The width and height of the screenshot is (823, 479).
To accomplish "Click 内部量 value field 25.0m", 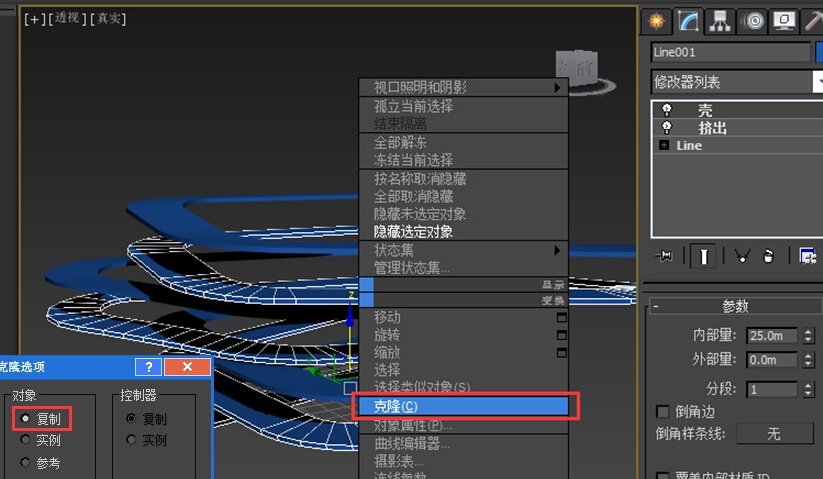I will point(773,335).
